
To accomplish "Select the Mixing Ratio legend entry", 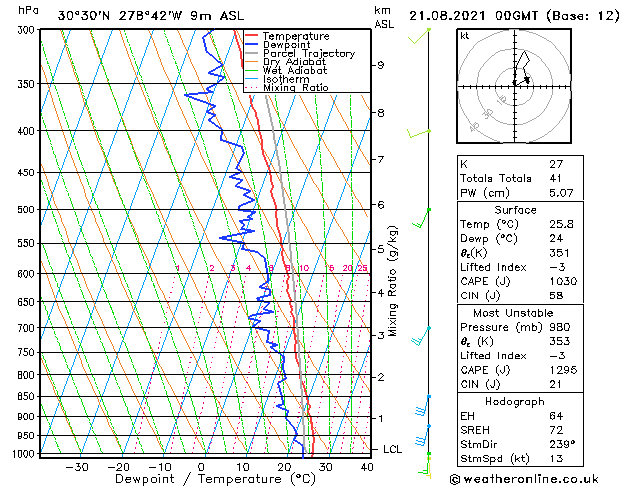I will pos(296,88).
